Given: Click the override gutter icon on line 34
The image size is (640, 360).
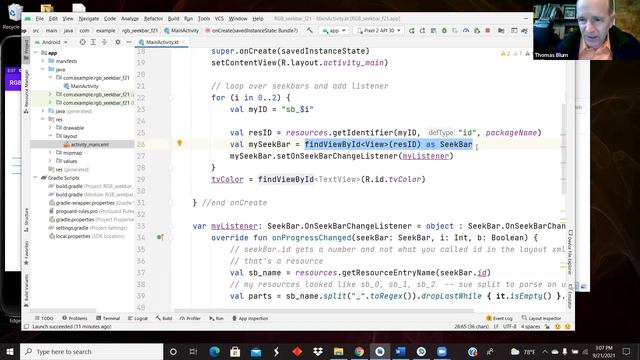Looking at the screenshot, I should (x=160, y=237).
